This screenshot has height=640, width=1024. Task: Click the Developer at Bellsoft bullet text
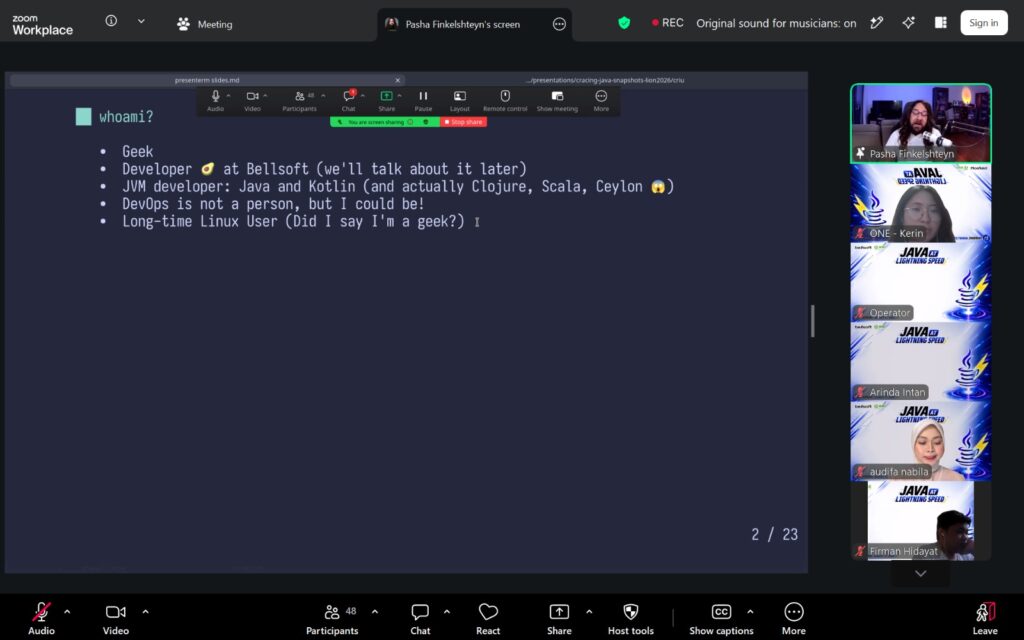click(x=324, y=169)
